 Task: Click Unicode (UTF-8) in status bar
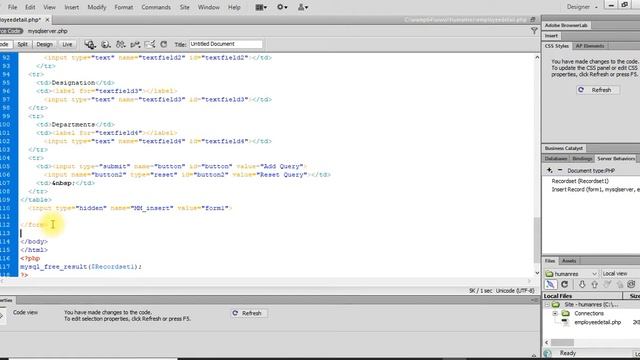click(x=515, y=291)
